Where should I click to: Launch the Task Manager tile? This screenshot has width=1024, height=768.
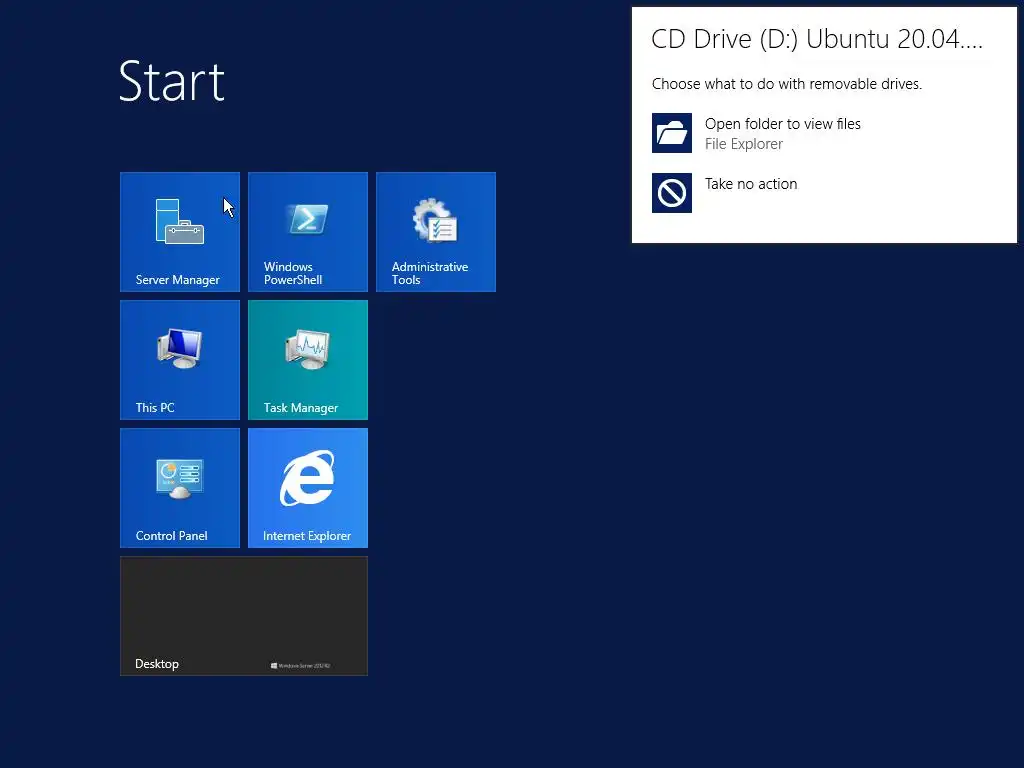point(308,360)
